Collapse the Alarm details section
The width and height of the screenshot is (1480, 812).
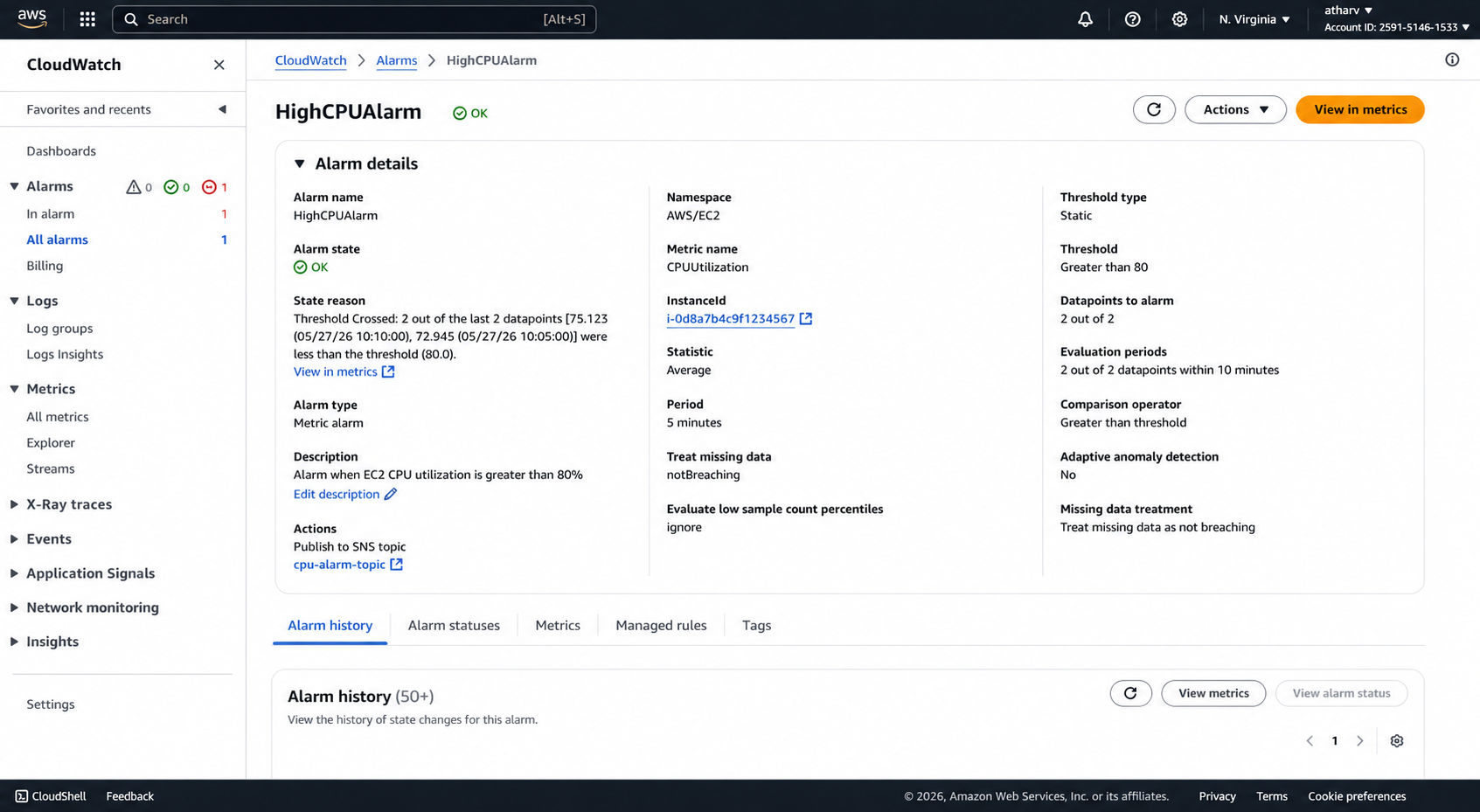point(300,163)
